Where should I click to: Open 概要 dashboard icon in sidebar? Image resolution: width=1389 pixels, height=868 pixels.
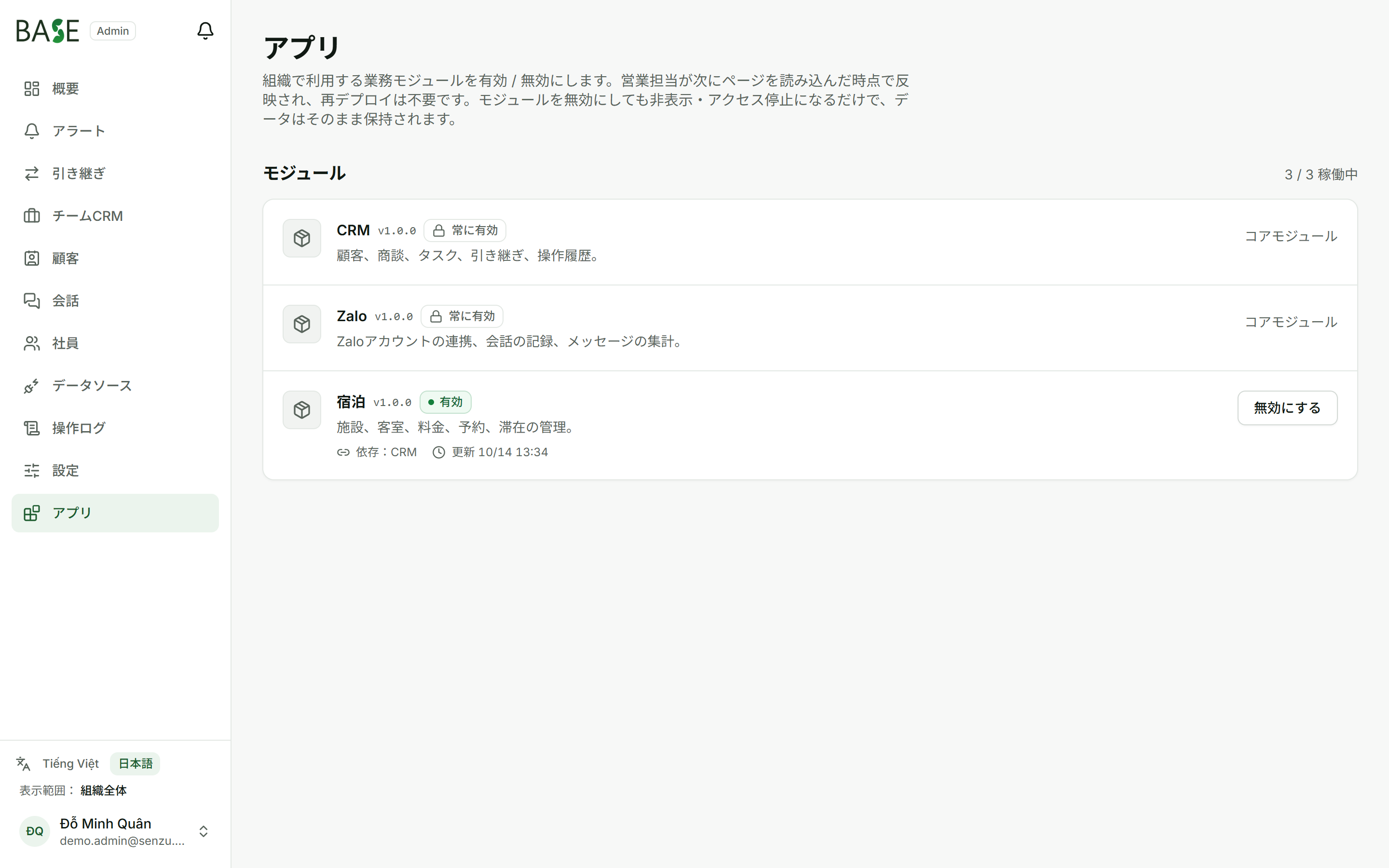coord(31,88)
